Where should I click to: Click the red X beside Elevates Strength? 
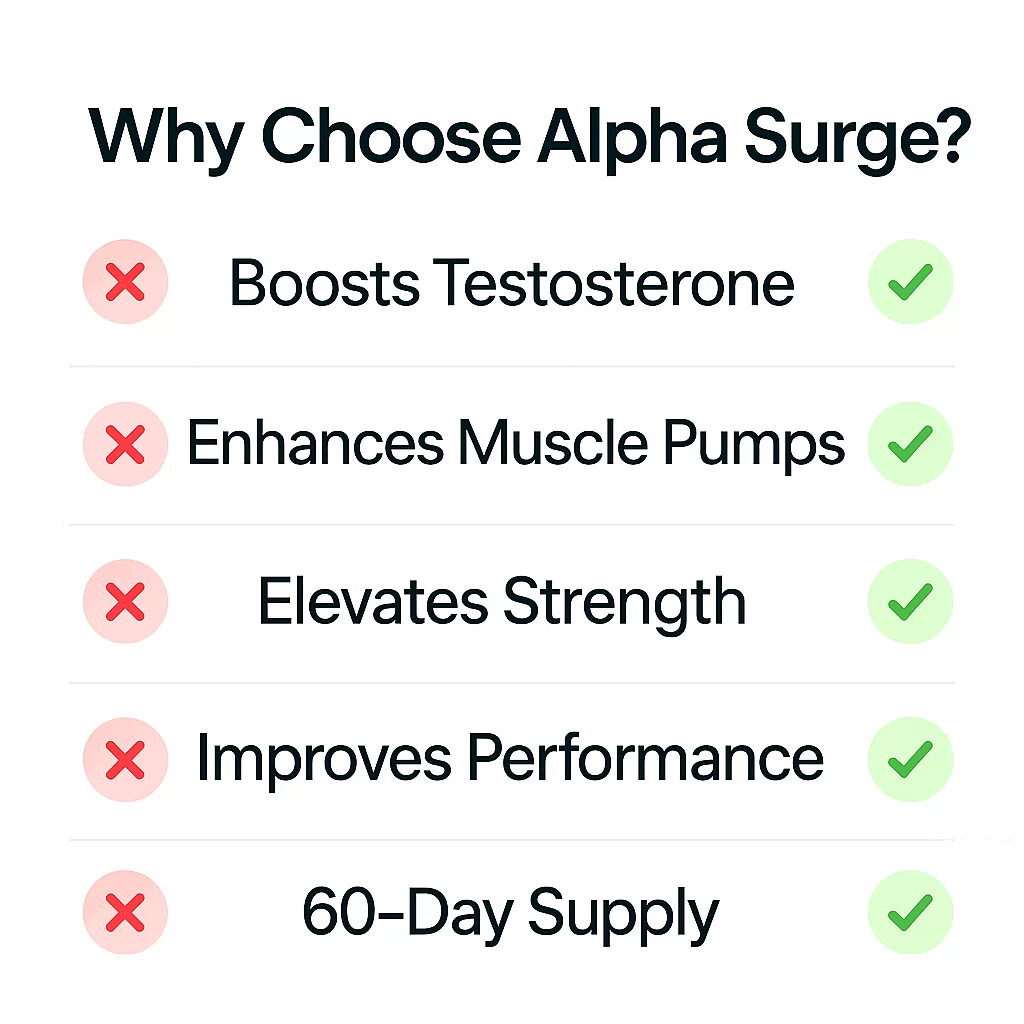[125, 601]
